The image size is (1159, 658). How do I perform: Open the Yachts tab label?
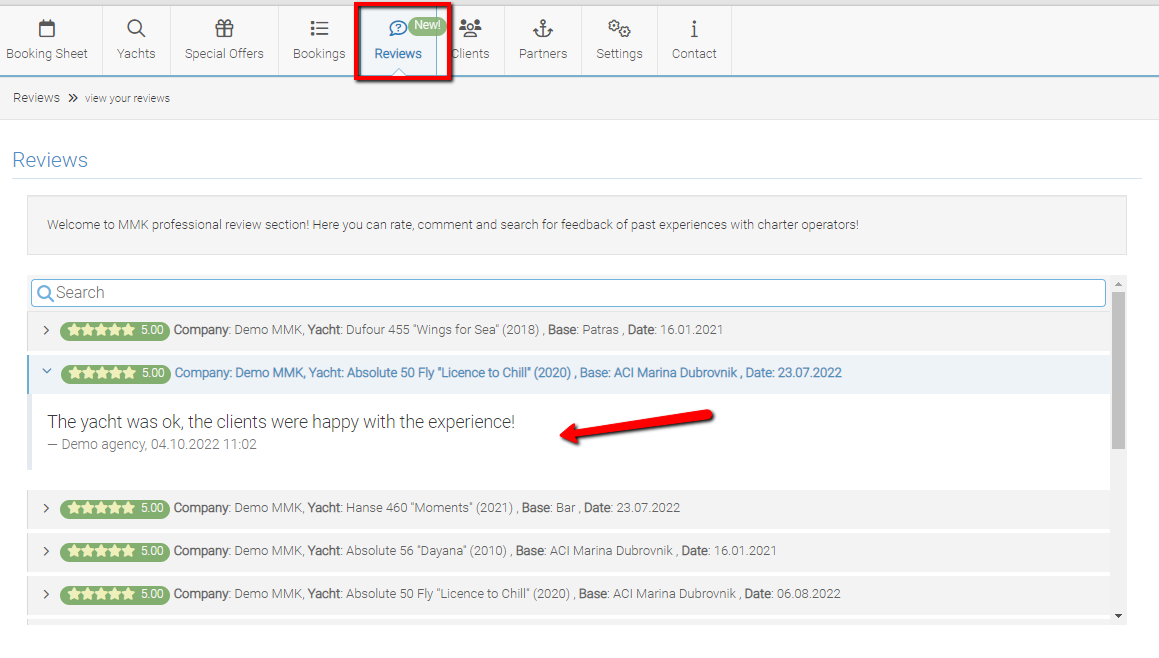coord(136,54)
